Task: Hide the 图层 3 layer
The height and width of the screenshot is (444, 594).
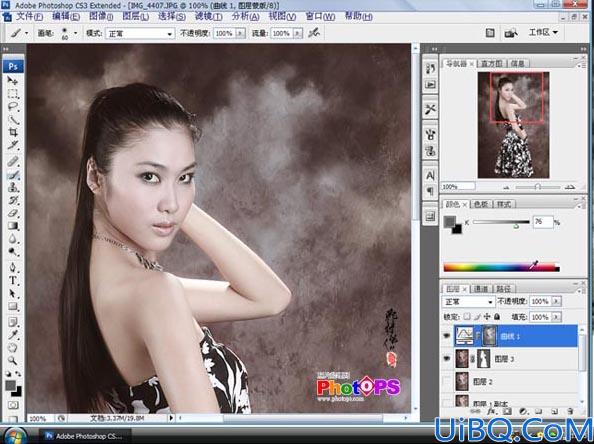Action: click(x=447, y=358)
